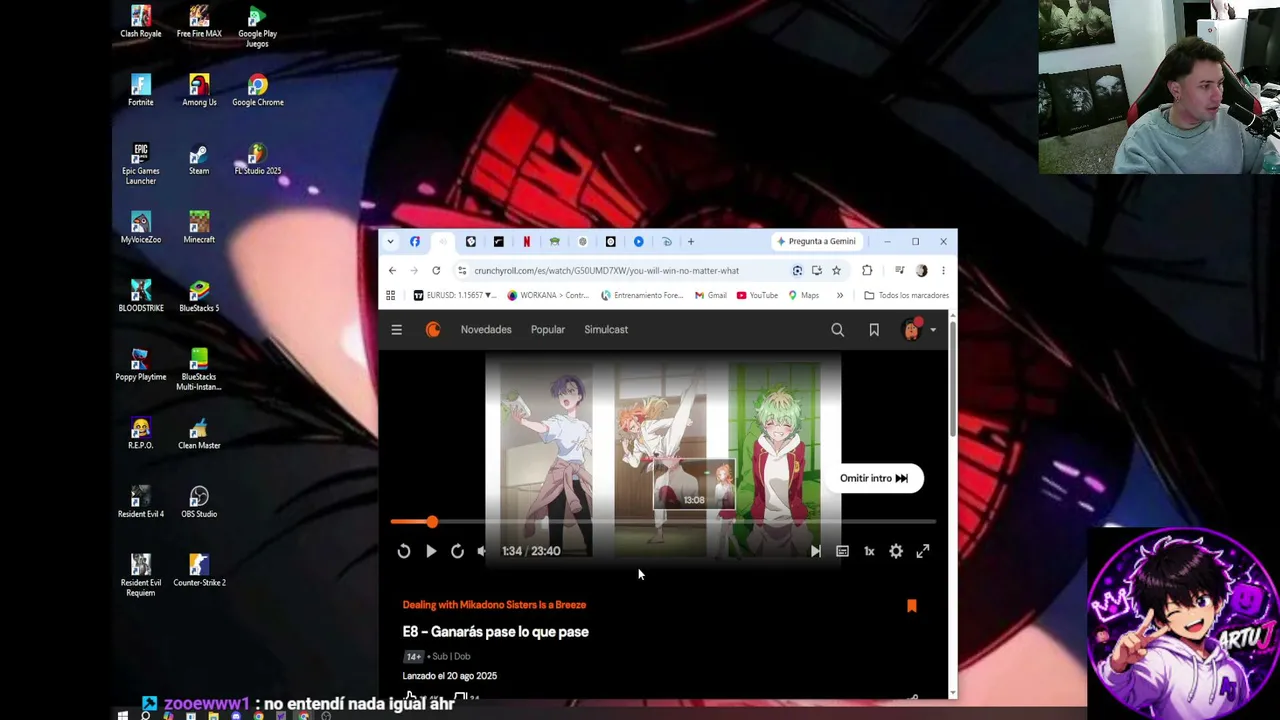Image resolution: width=1280 pixels, height=720 pixels.
Task: Open Chrome profile avatar
Action: point(921,270)
